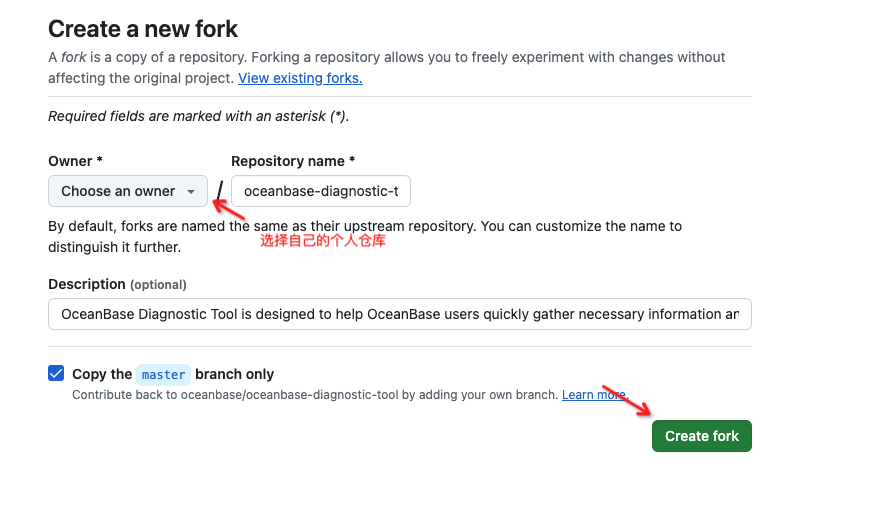Click the "Owner *" field label
877x507 pixels.
pyautogui.click(x=75, y=161)
